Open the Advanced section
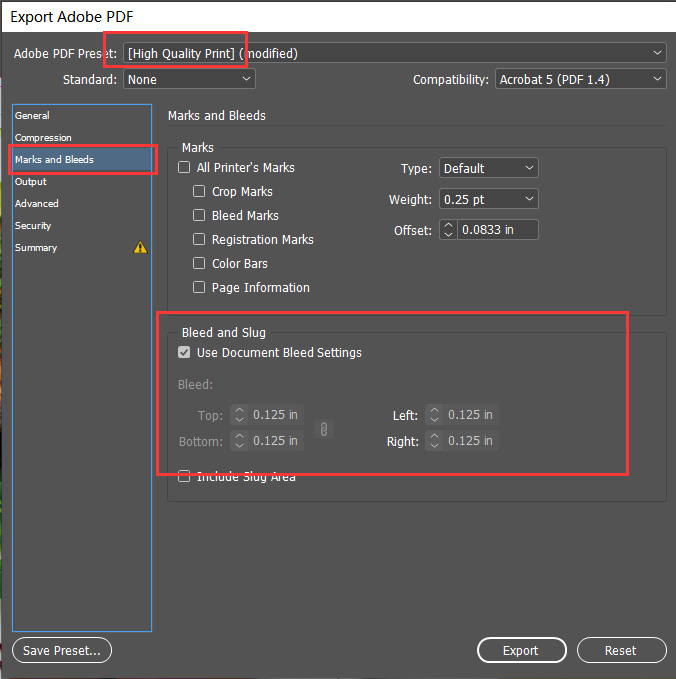 pyautogui.click(x=82, y=204)
